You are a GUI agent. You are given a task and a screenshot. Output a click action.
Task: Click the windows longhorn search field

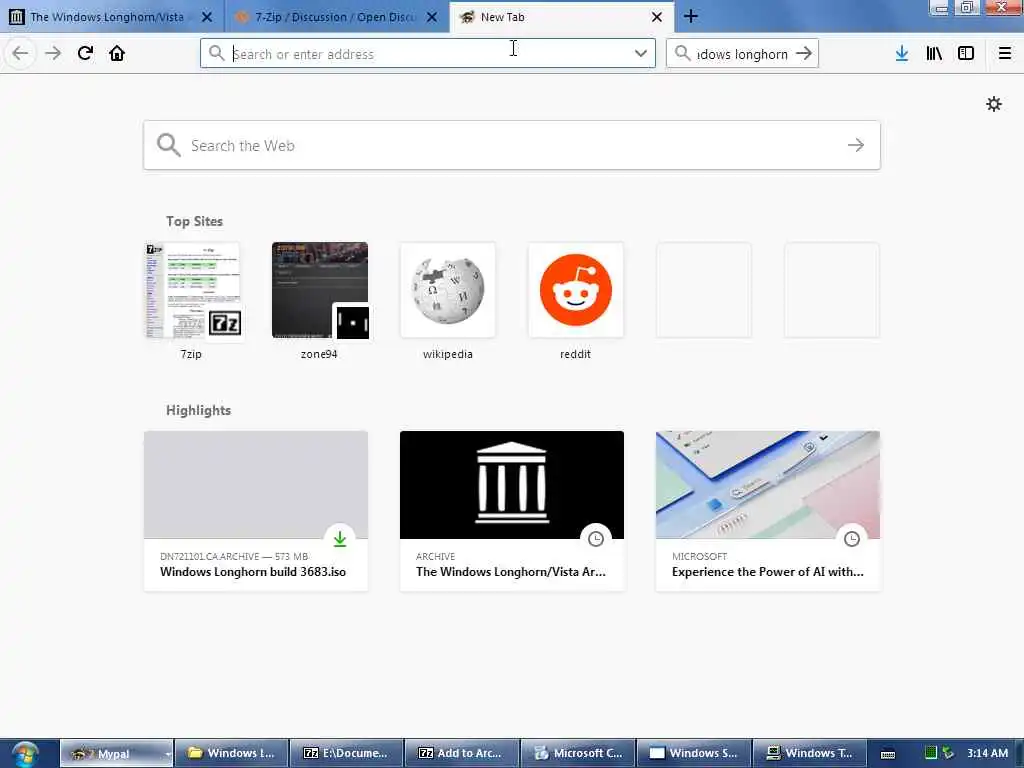click(x=741, y=54)
